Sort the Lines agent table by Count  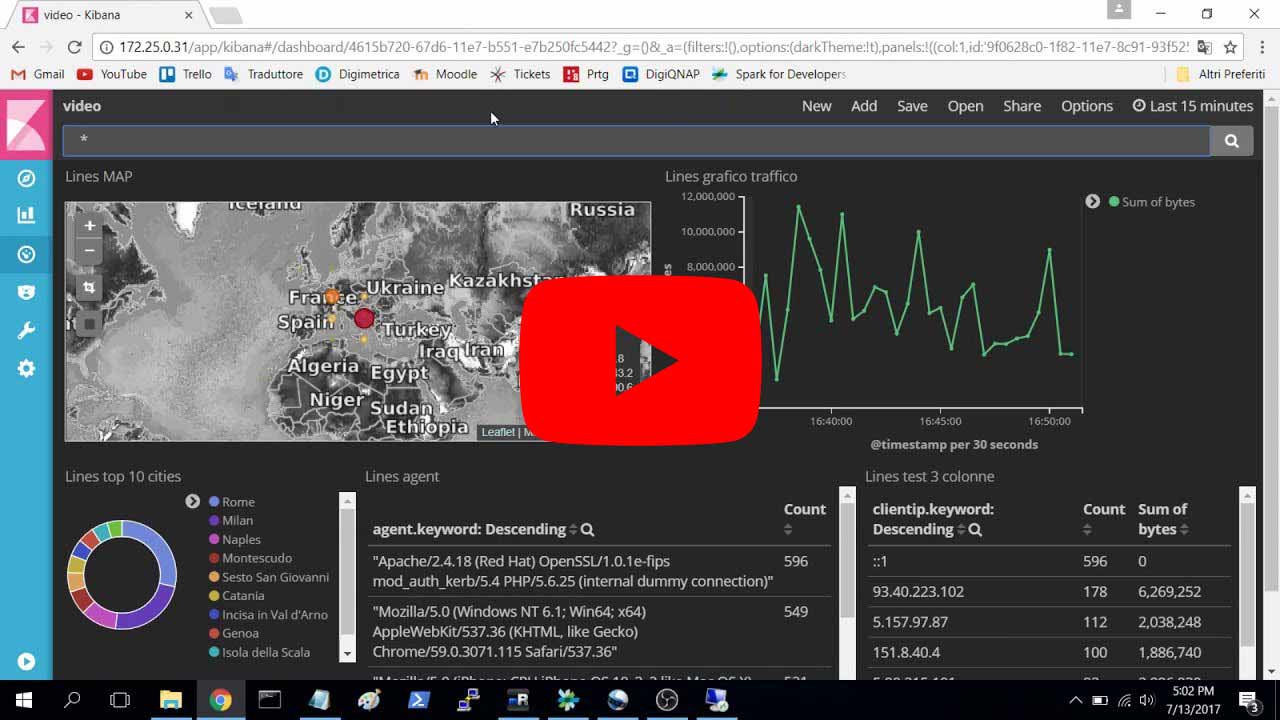[788, 529]
